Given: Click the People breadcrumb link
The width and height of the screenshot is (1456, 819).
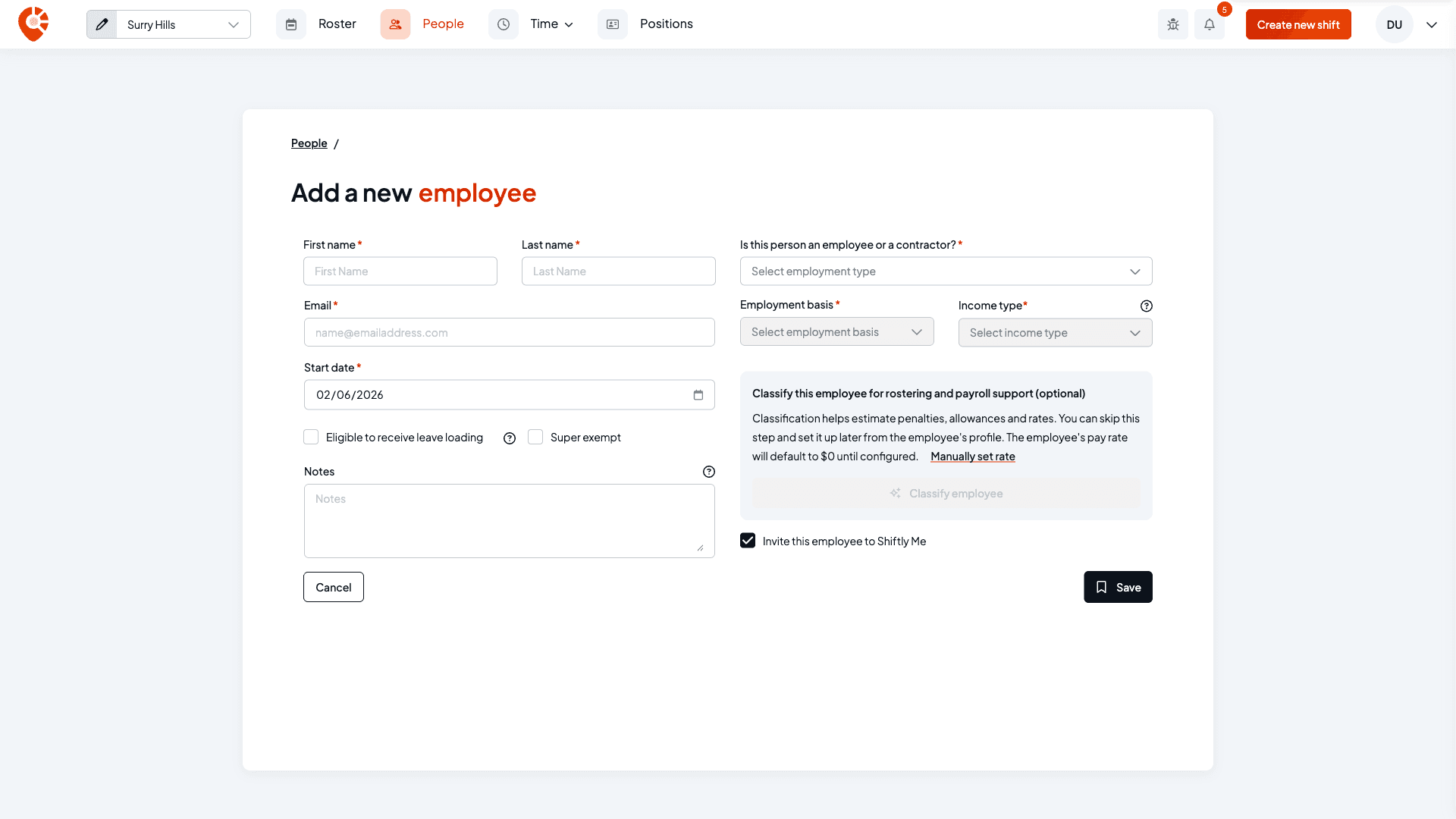Looking at the screenshot, I should 309,143.
